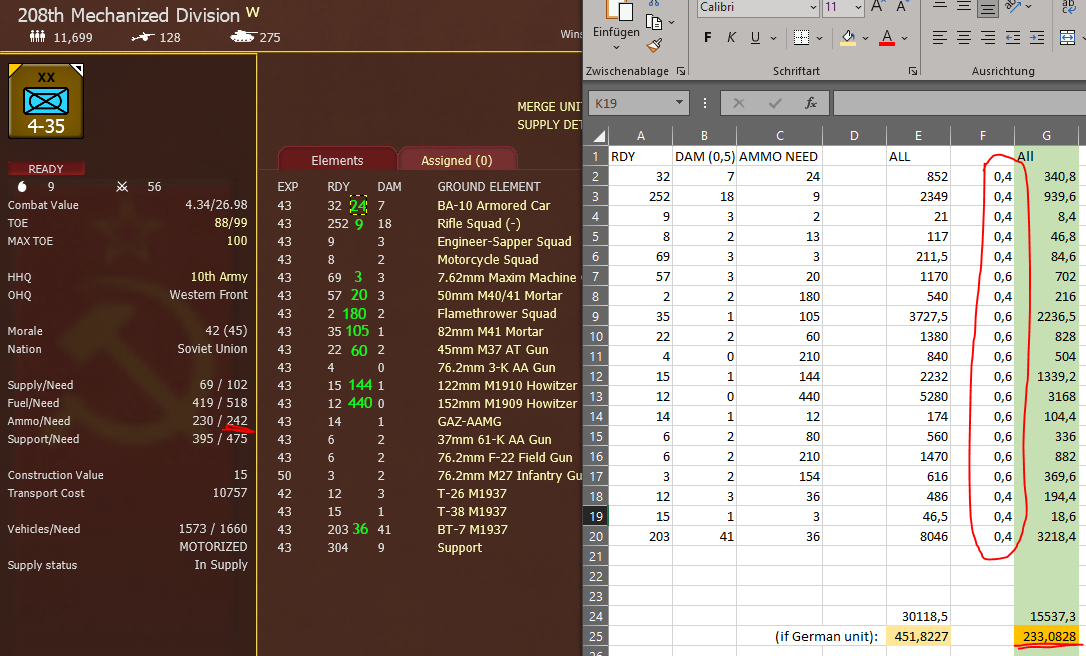The image size is (1086, 656).
Task: Click the BA-10 Armored Car element
Action: pyautogui.click(x=494, y=206)
